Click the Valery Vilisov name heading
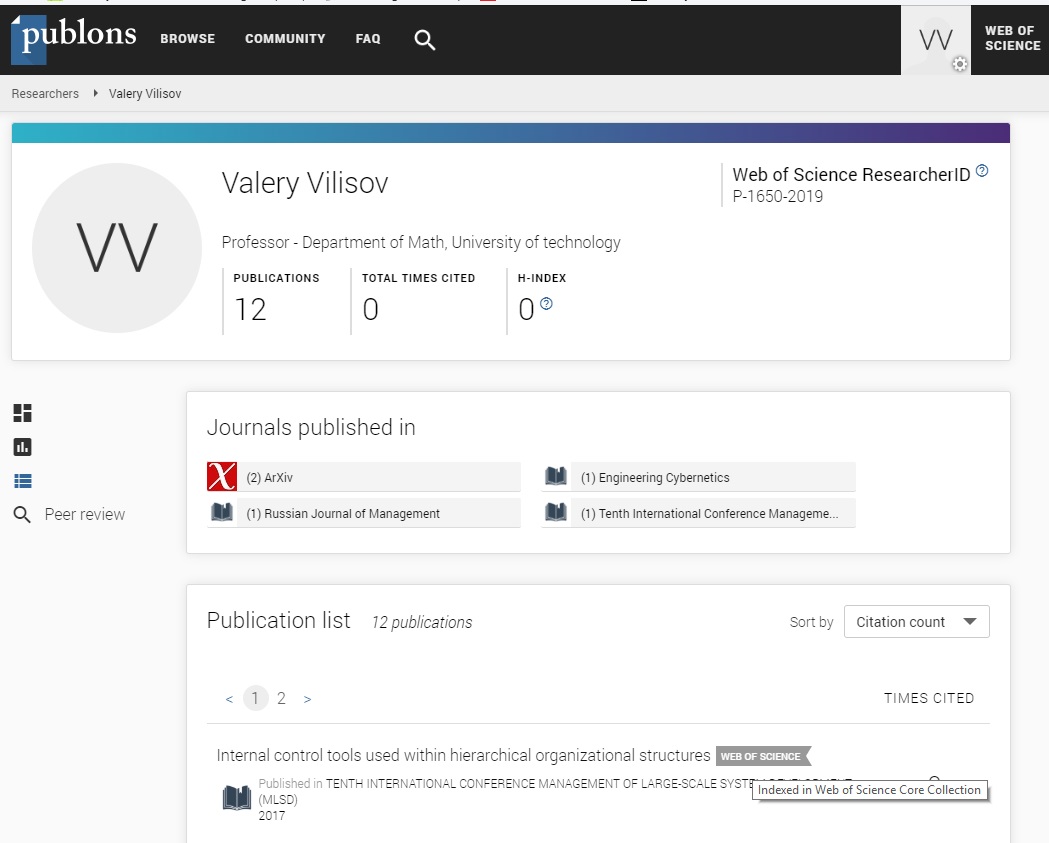The image size is (1049, 843). pyautogui.click(x=304, y=183)
